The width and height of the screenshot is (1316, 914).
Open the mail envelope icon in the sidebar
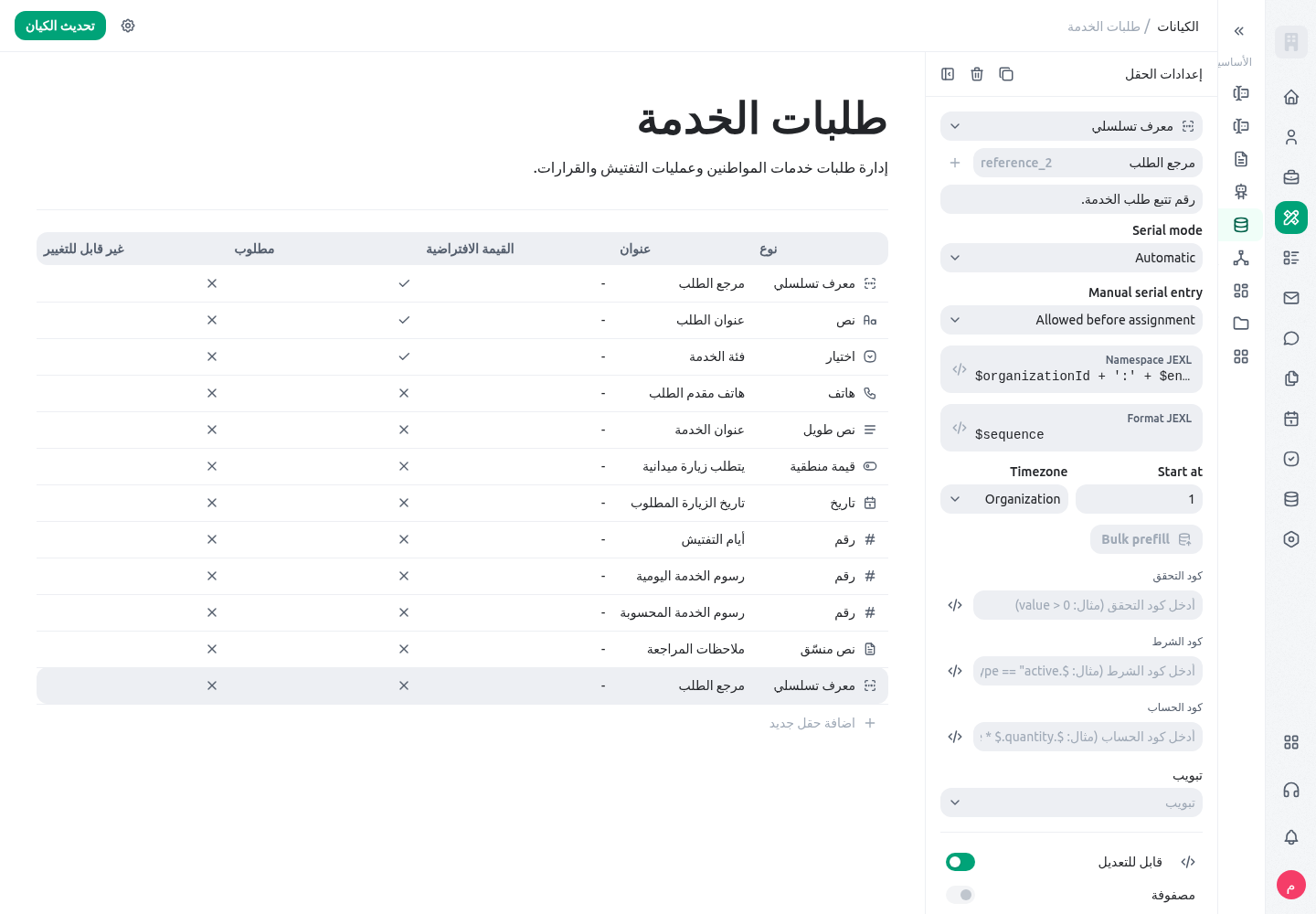pyautogui.click(x=1291, y=298)
